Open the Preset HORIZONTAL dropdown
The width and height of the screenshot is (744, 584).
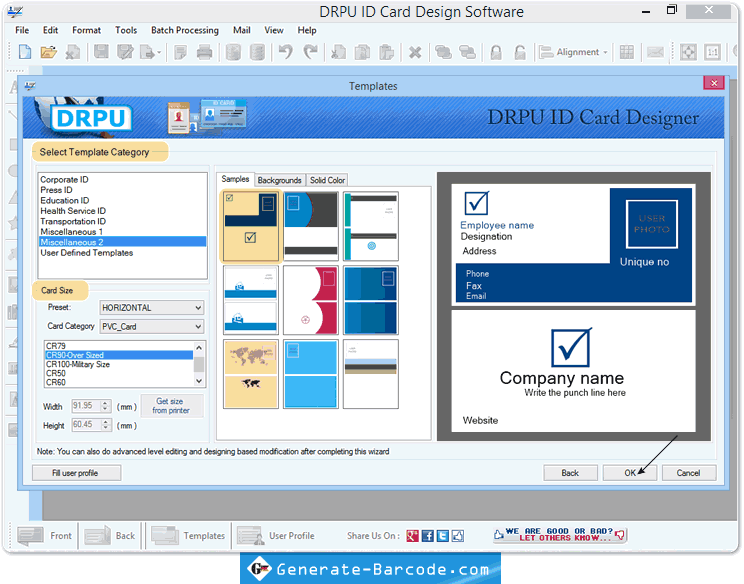(x=152, y=307)
